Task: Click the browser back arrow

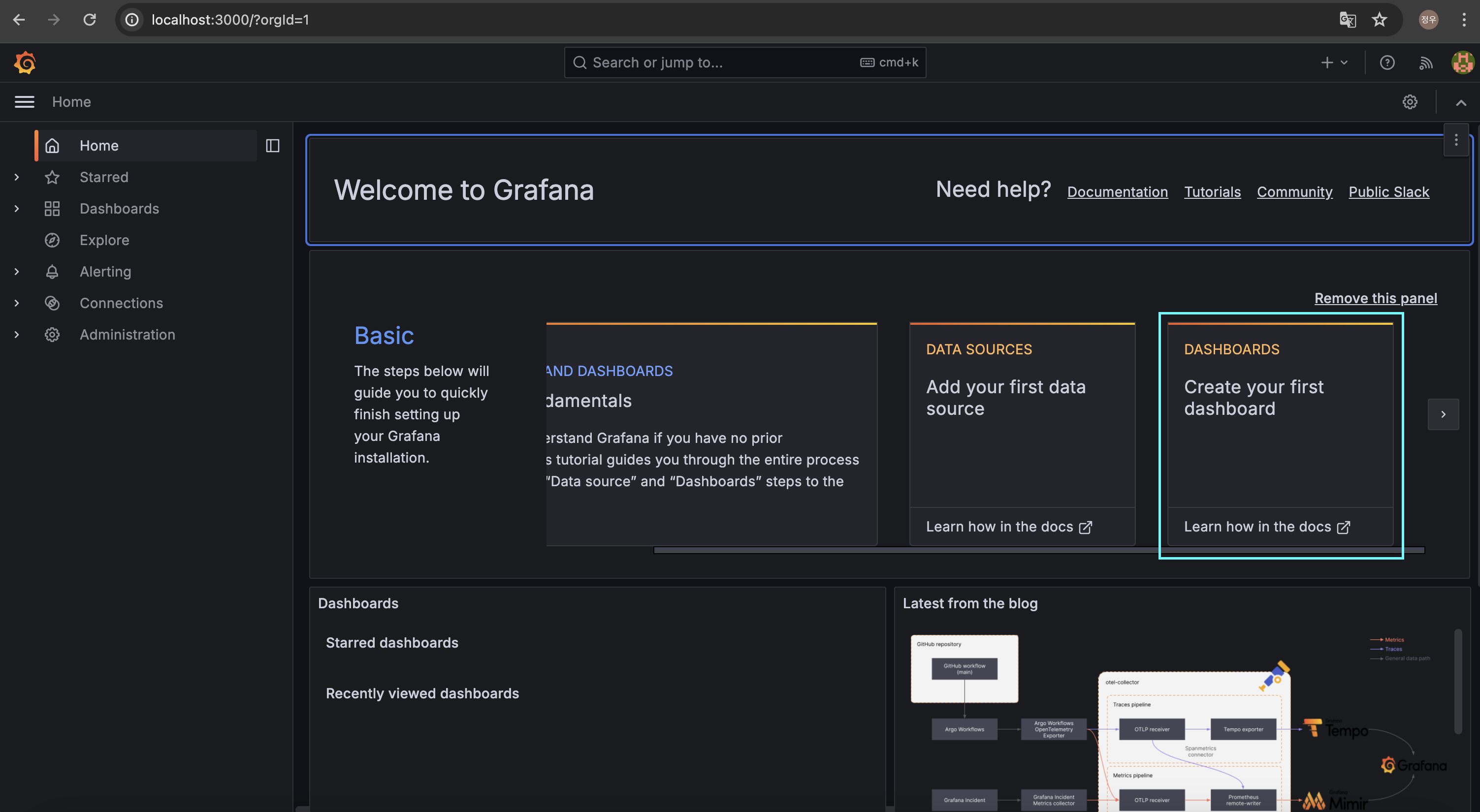Action: [x=19, y=20]
